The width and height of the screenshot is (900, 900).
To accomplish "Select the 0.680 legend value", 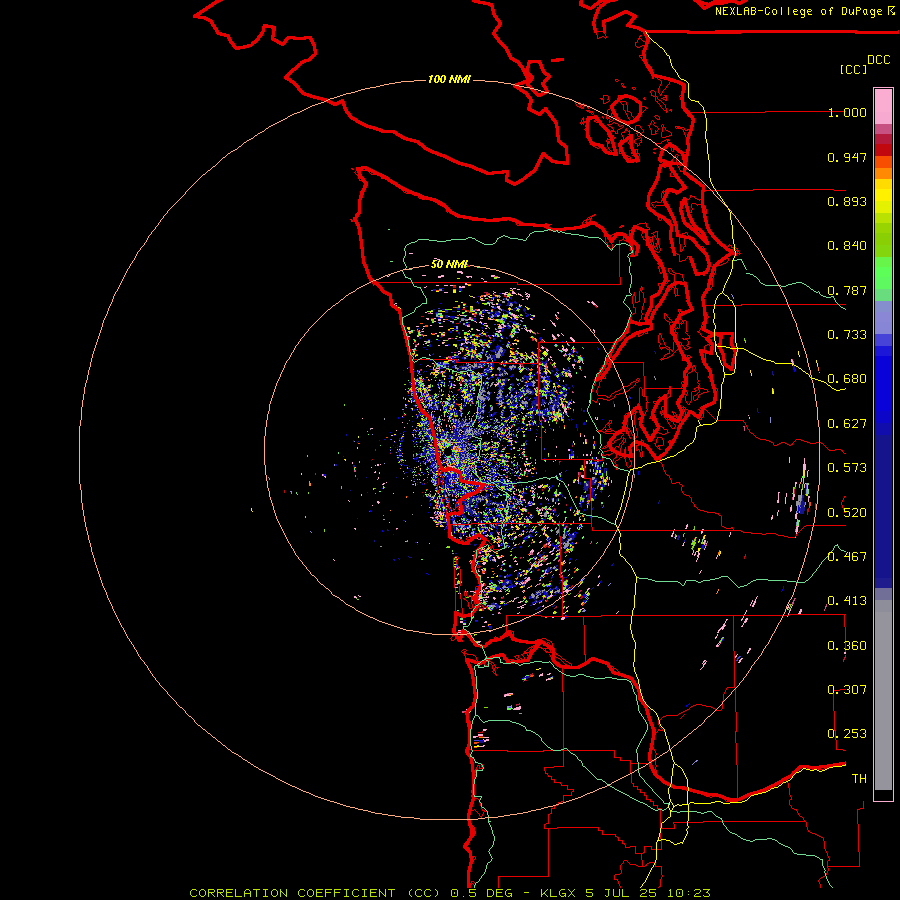I will click(847, 379).
